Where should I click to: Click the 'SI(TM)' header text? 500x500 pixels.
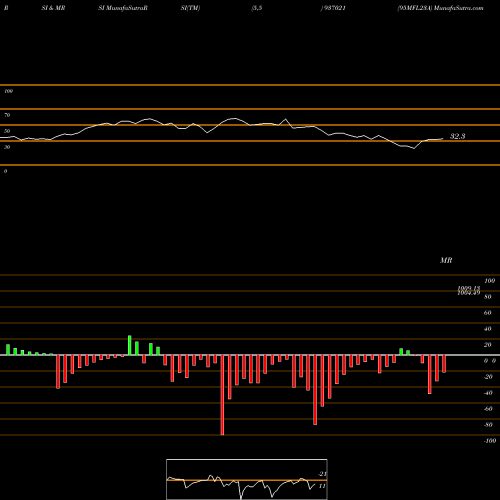pyautogui.click(x=190, y=8)
